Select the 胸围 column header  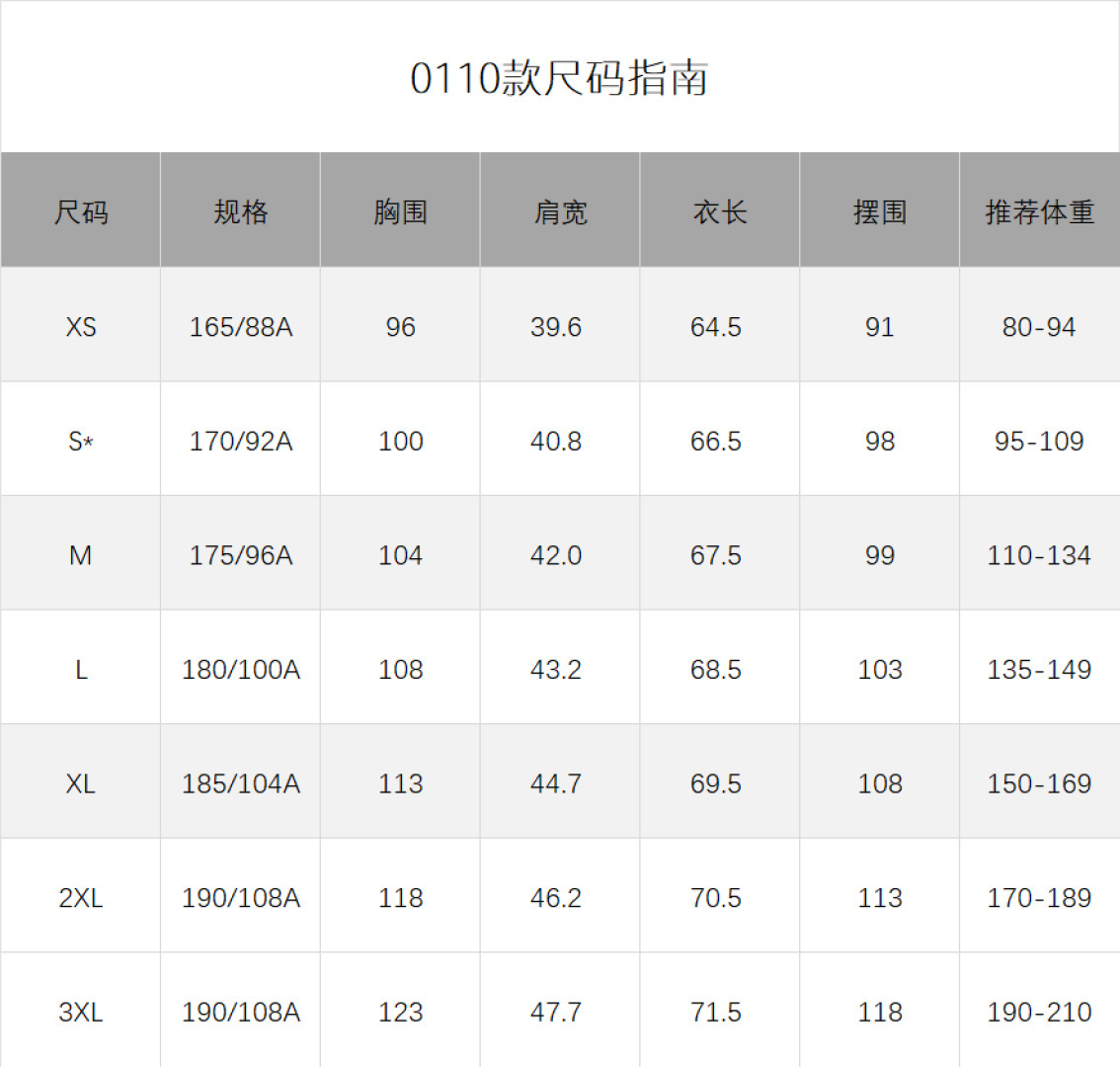(400, 211)
